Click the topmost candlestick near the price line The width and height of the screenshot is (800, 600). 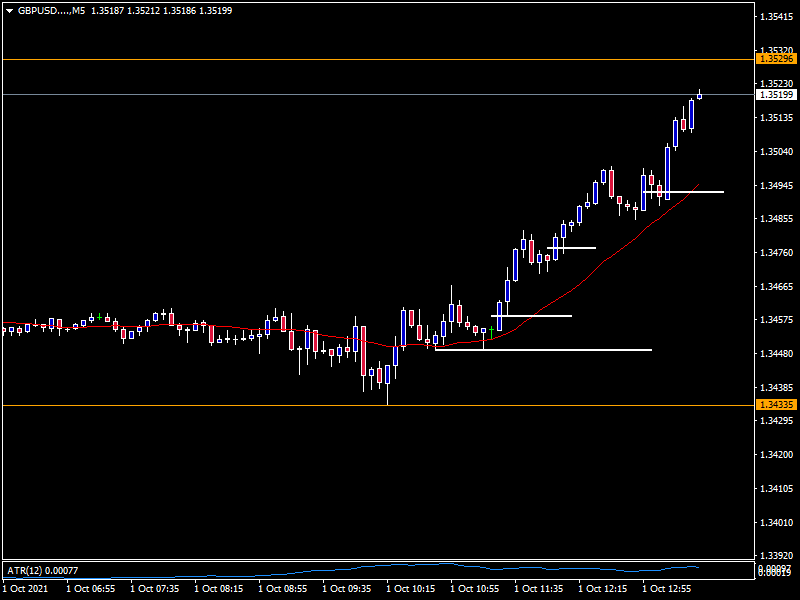(698, 94)
